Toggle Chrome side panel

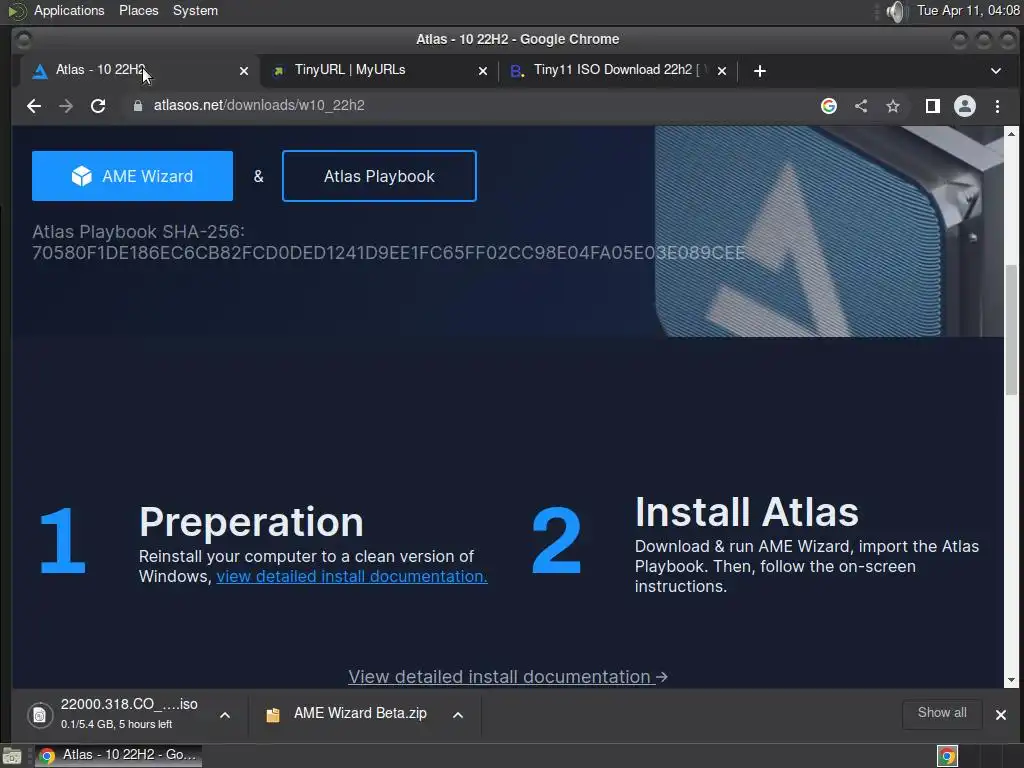click(x=933, y=106)
